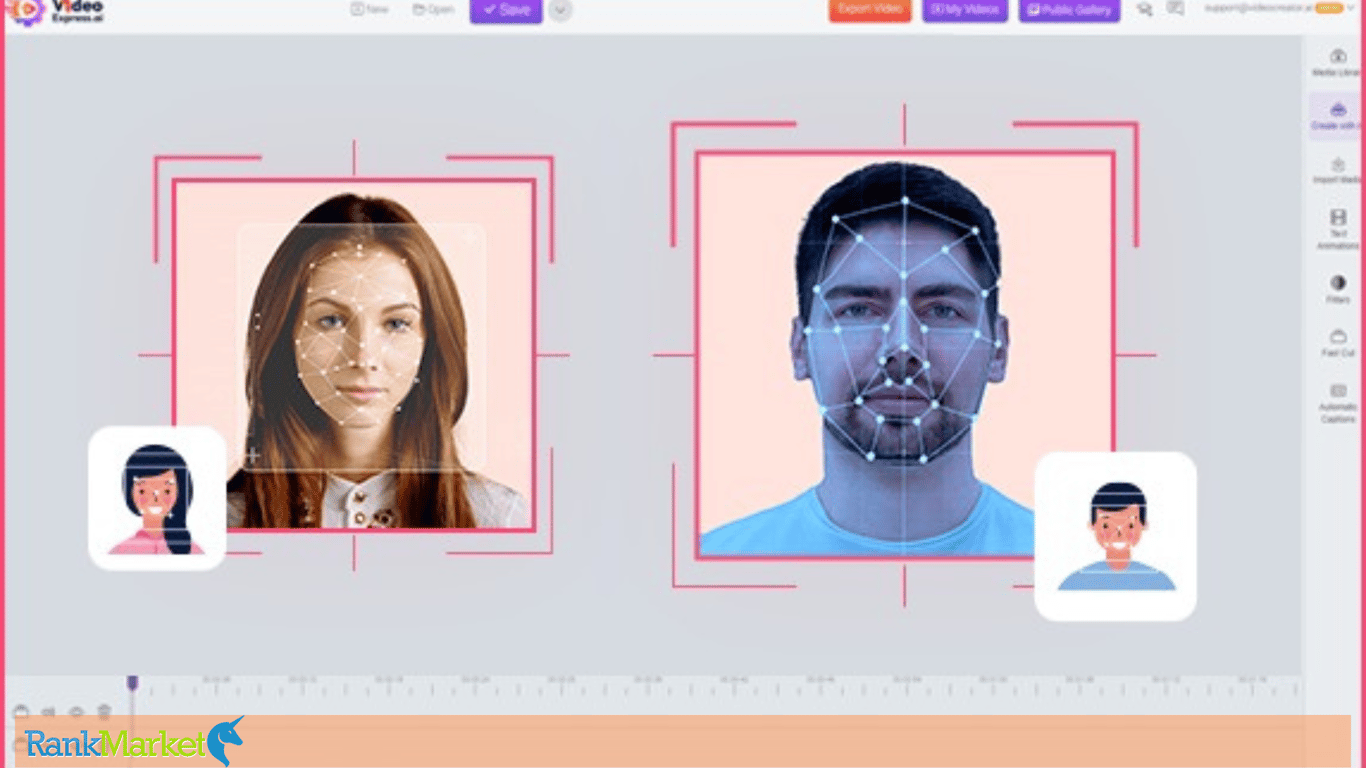Mute the timeline track with the speaker icon
This screenshot has height=768, width=1366.
49,712
